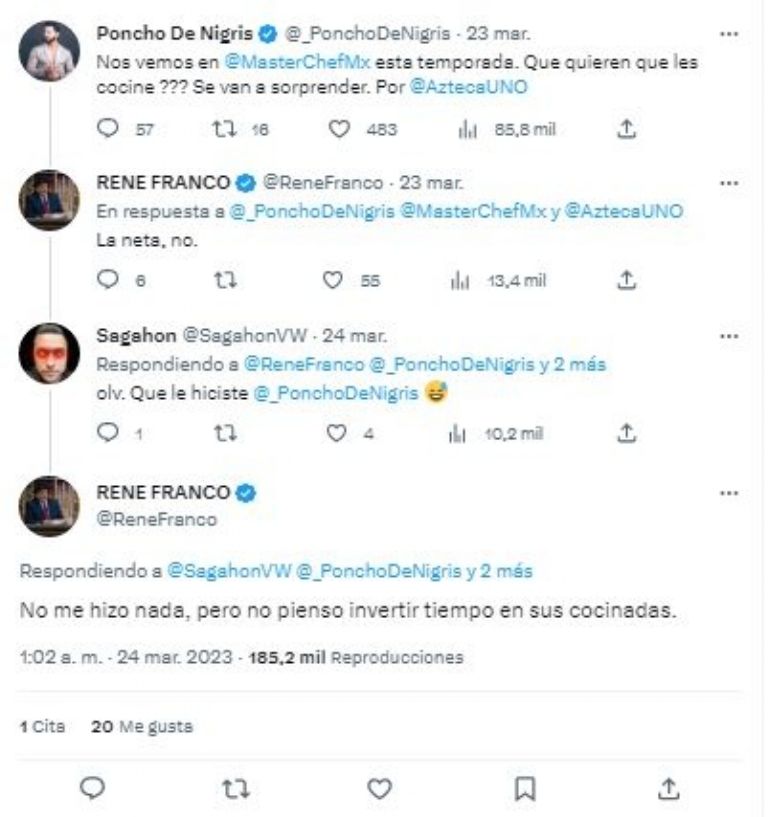Share the main tweet via bottom share icon
This screenshot has width=768, height=817.
click(668, 789)
